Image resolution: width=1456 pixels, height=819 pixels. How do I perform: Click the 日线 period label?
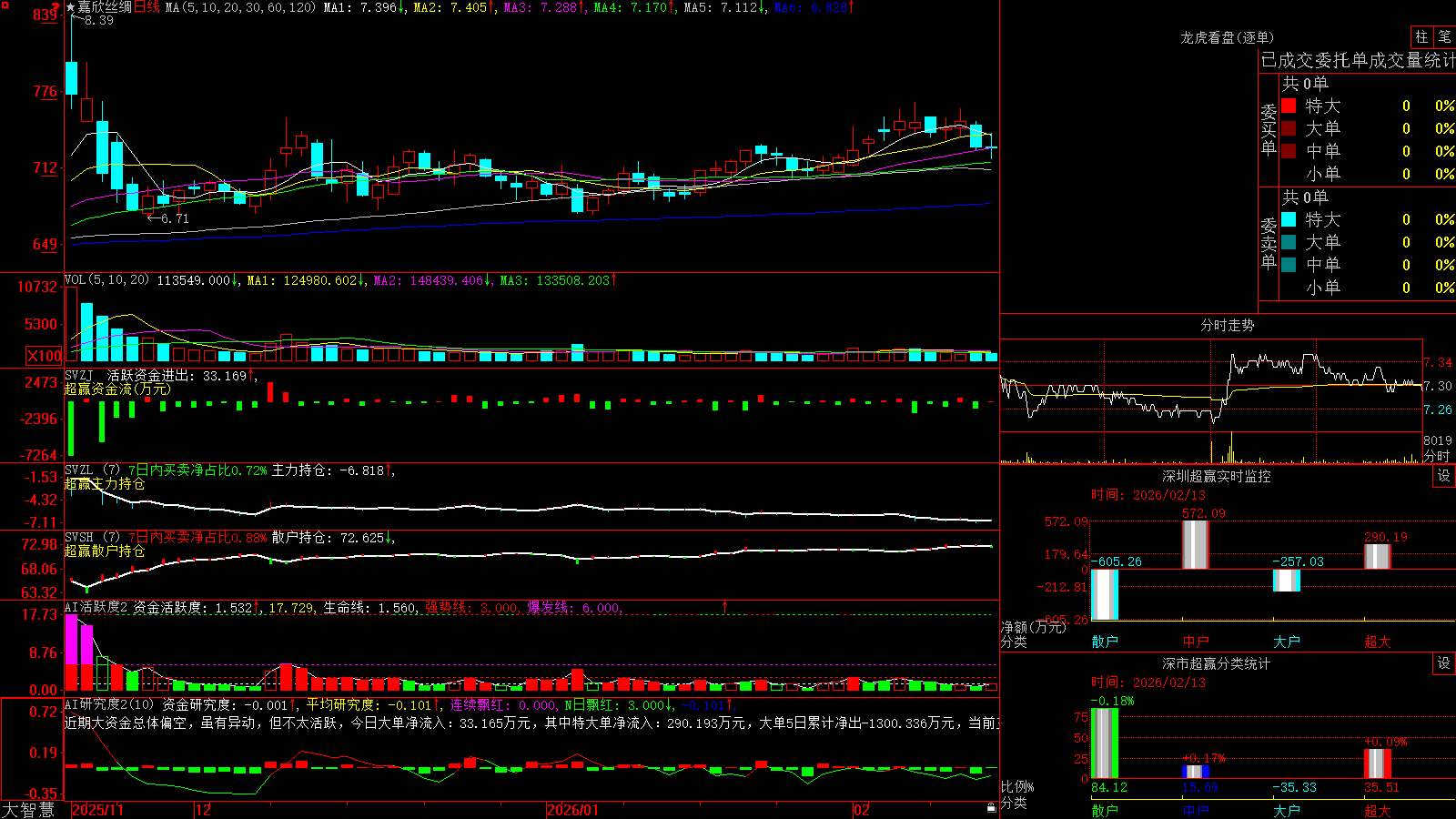(x=147, y=7)
